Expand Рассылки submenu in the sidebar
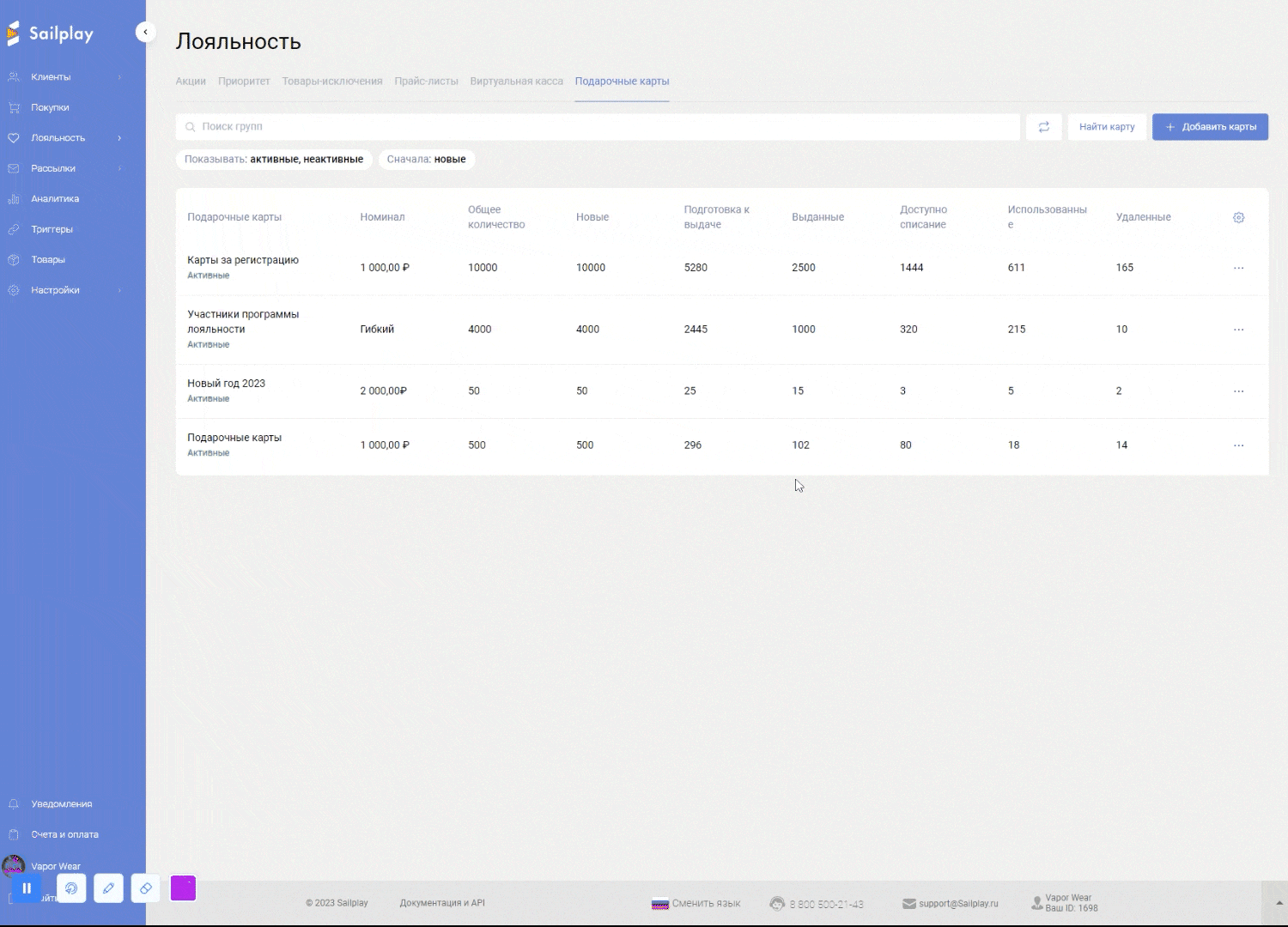The image size is (1288, 927). coord(119,168)
